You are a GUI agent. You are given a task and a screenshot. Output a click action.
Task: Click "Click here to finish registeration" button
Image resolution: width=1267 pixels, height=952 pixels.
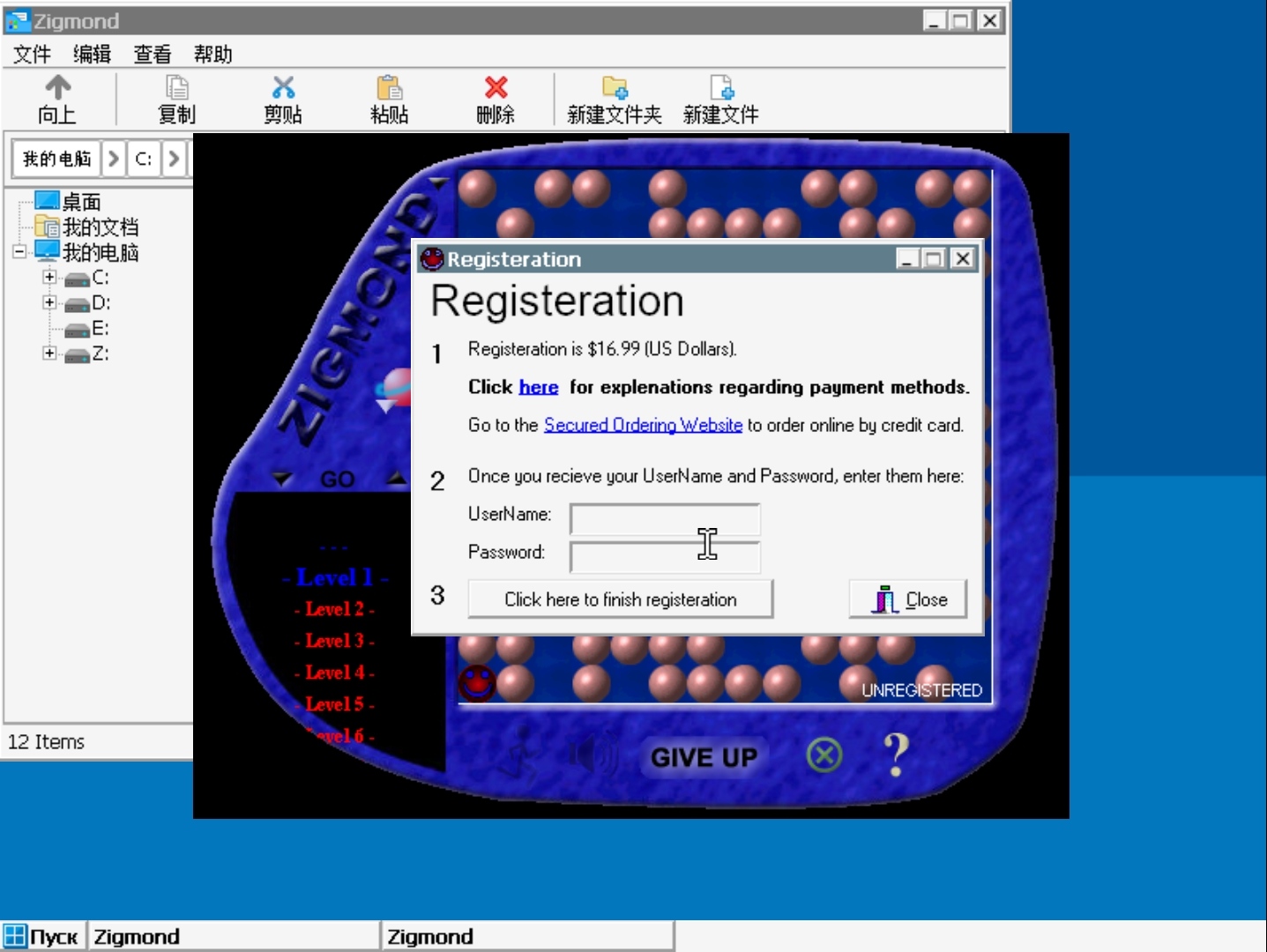tap(621, 599)
